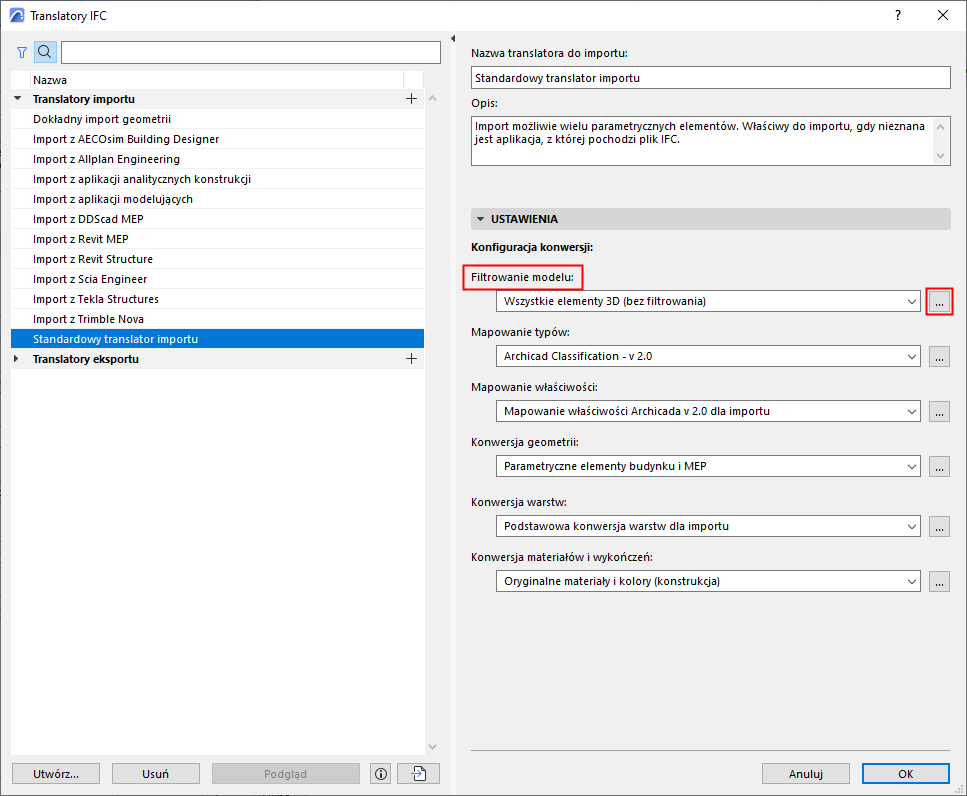
Task: Open Archicad Classification v 2.0 dropdown
Action: pos(708,356)
